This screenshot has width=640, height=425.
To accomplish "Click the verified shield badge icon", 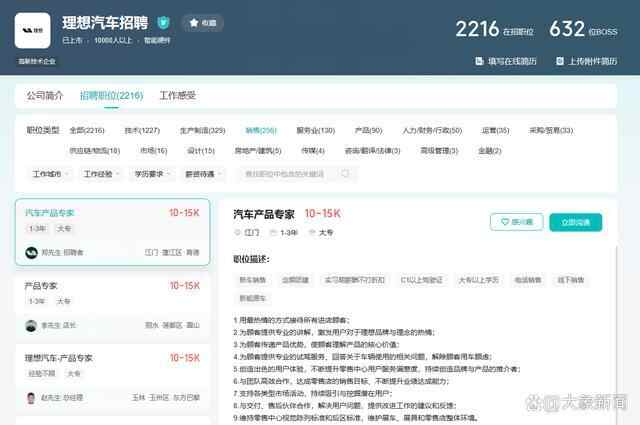I will 163,22.
